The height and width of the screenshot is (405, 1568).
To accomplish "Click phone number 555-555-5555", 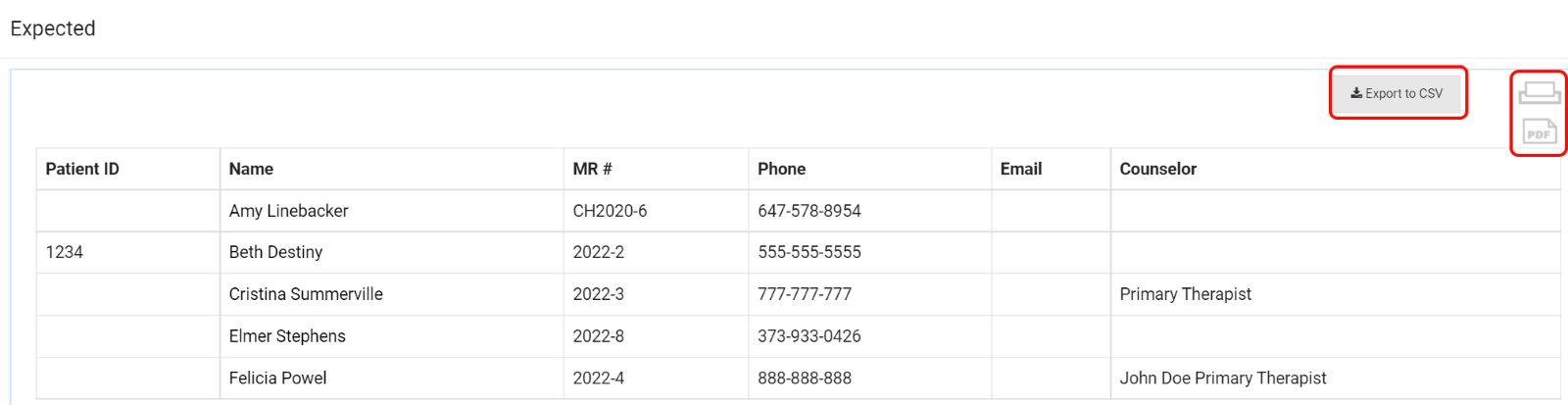I will tap(808, 252).
